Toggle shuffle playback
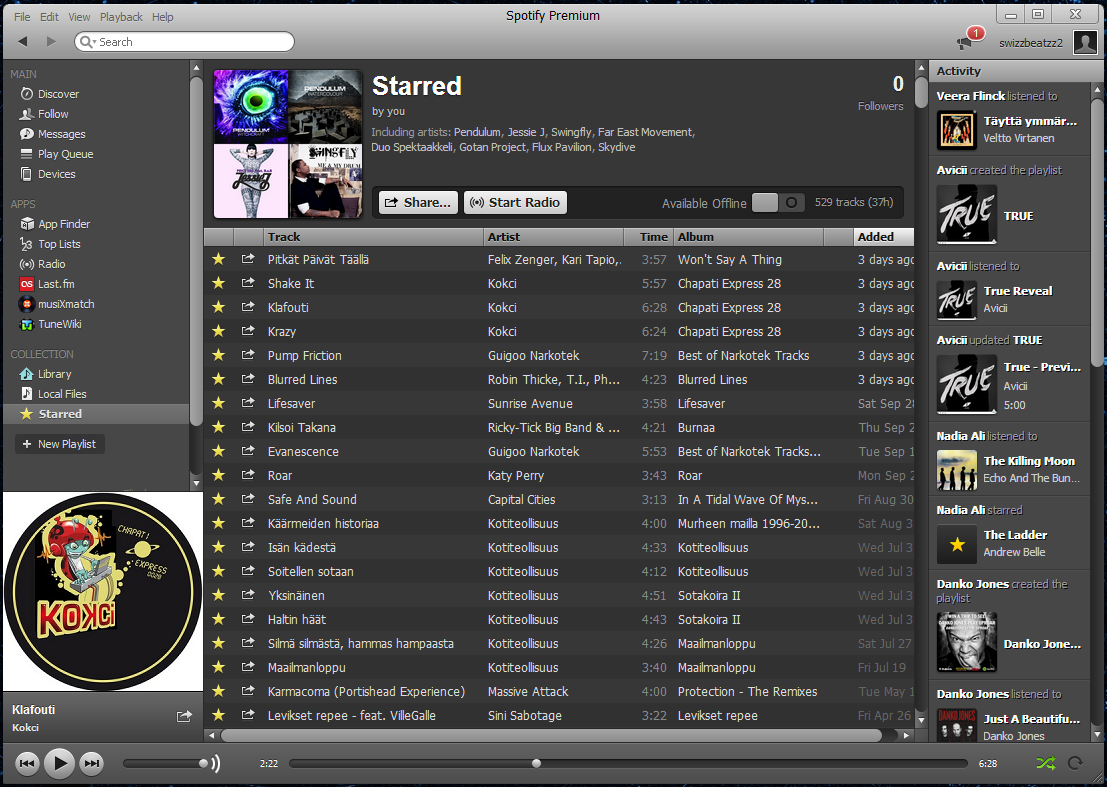 point(1045,764)
